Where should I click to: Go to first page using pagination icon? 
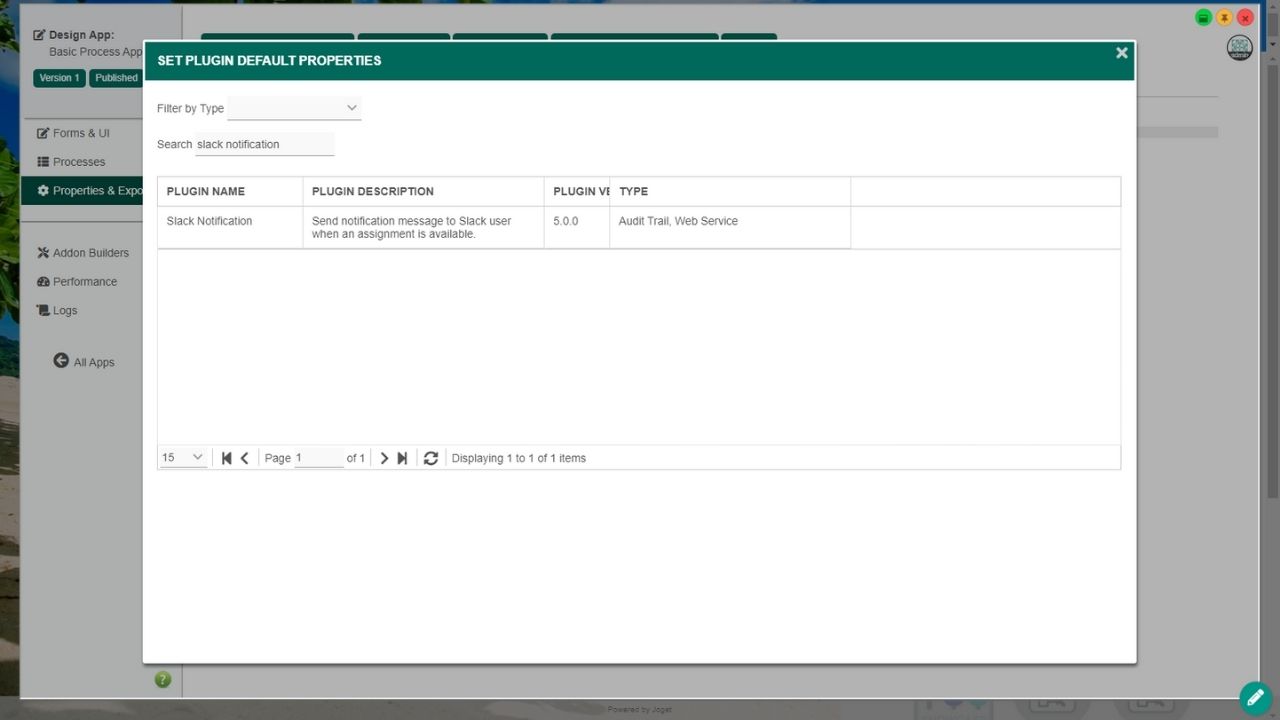(x=227, y=458)
